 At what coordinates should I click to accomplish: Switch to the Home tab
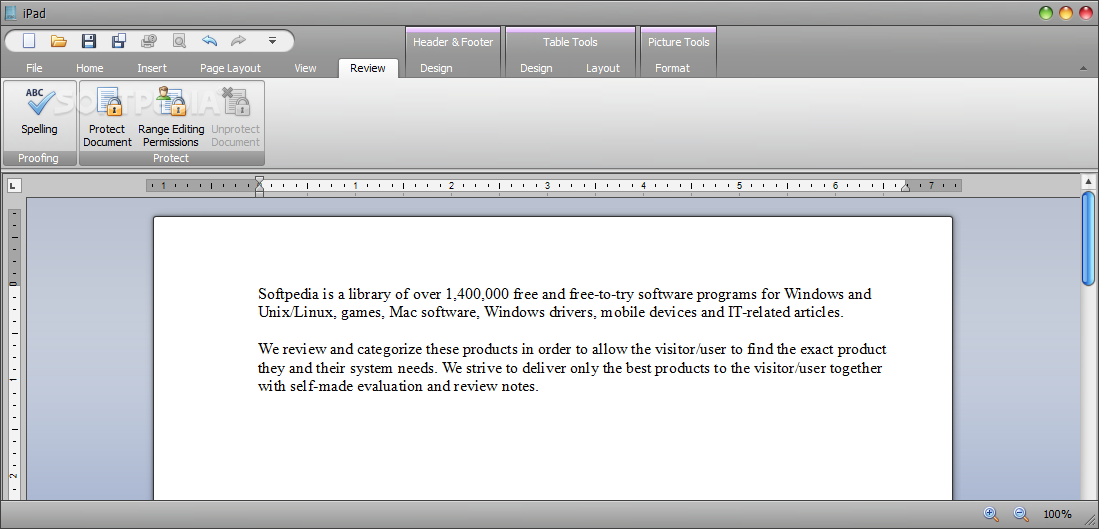click(x=90, y=68)
